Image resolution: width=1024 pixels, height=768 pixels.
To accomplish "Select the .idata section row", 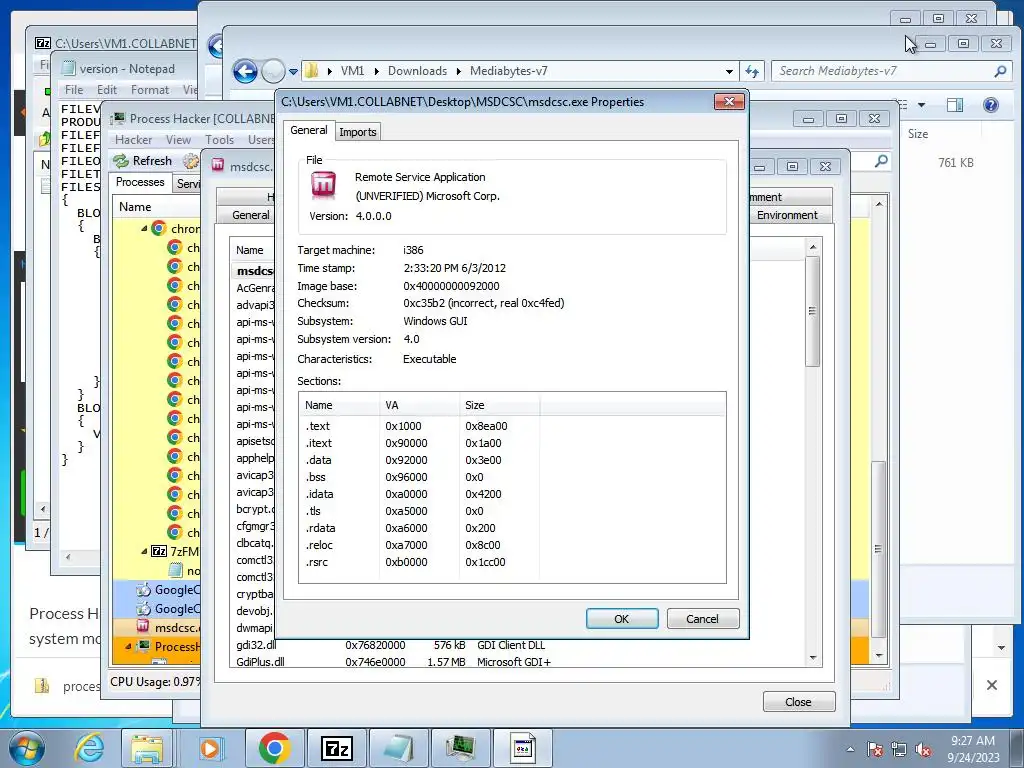I will [x=512, y=494].
